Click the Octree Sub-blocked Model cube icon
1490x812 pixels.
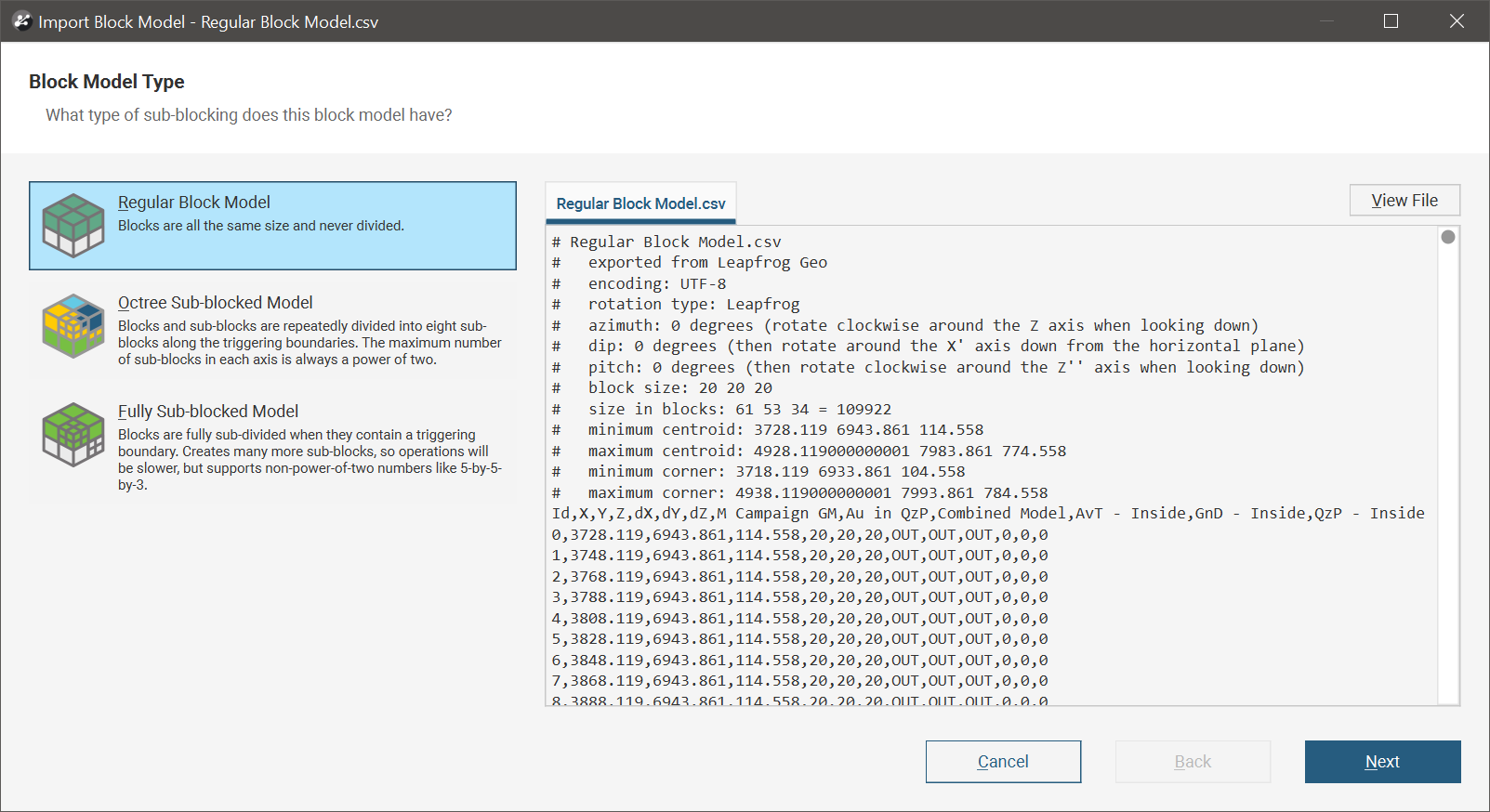(x=73, y=326)
